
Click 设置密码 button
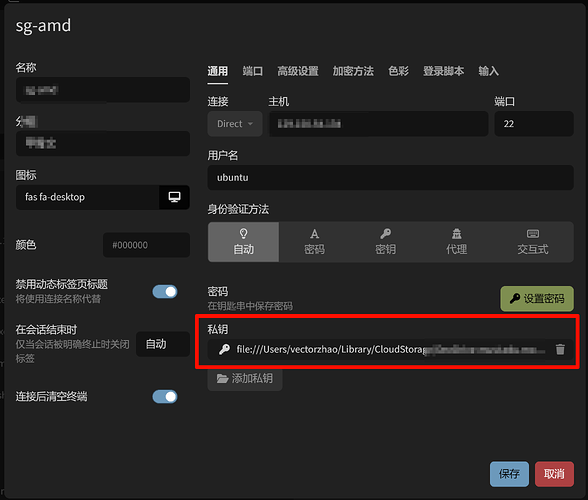tap(537, 299)
